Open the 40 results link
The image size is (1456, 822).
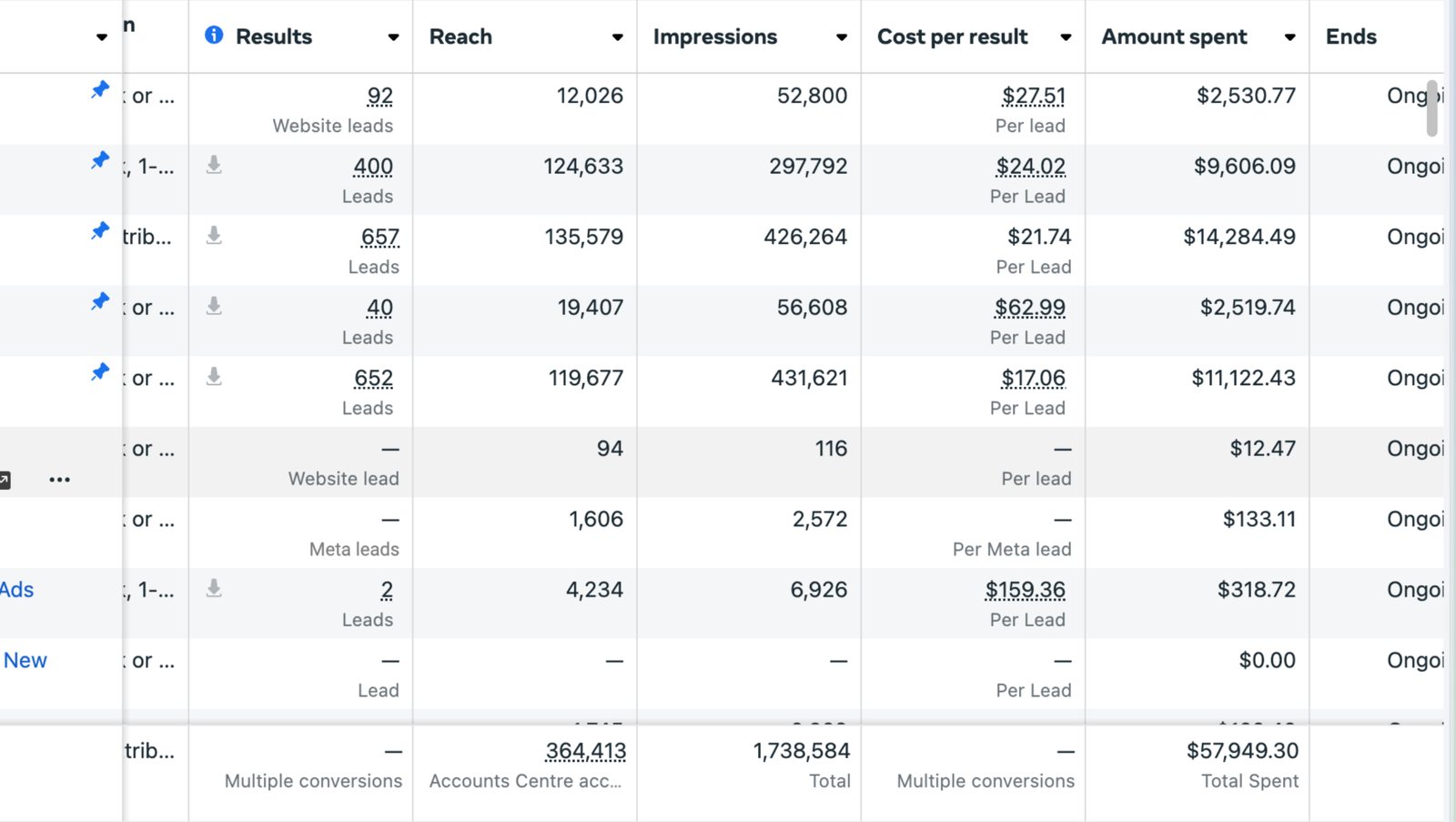379,308
